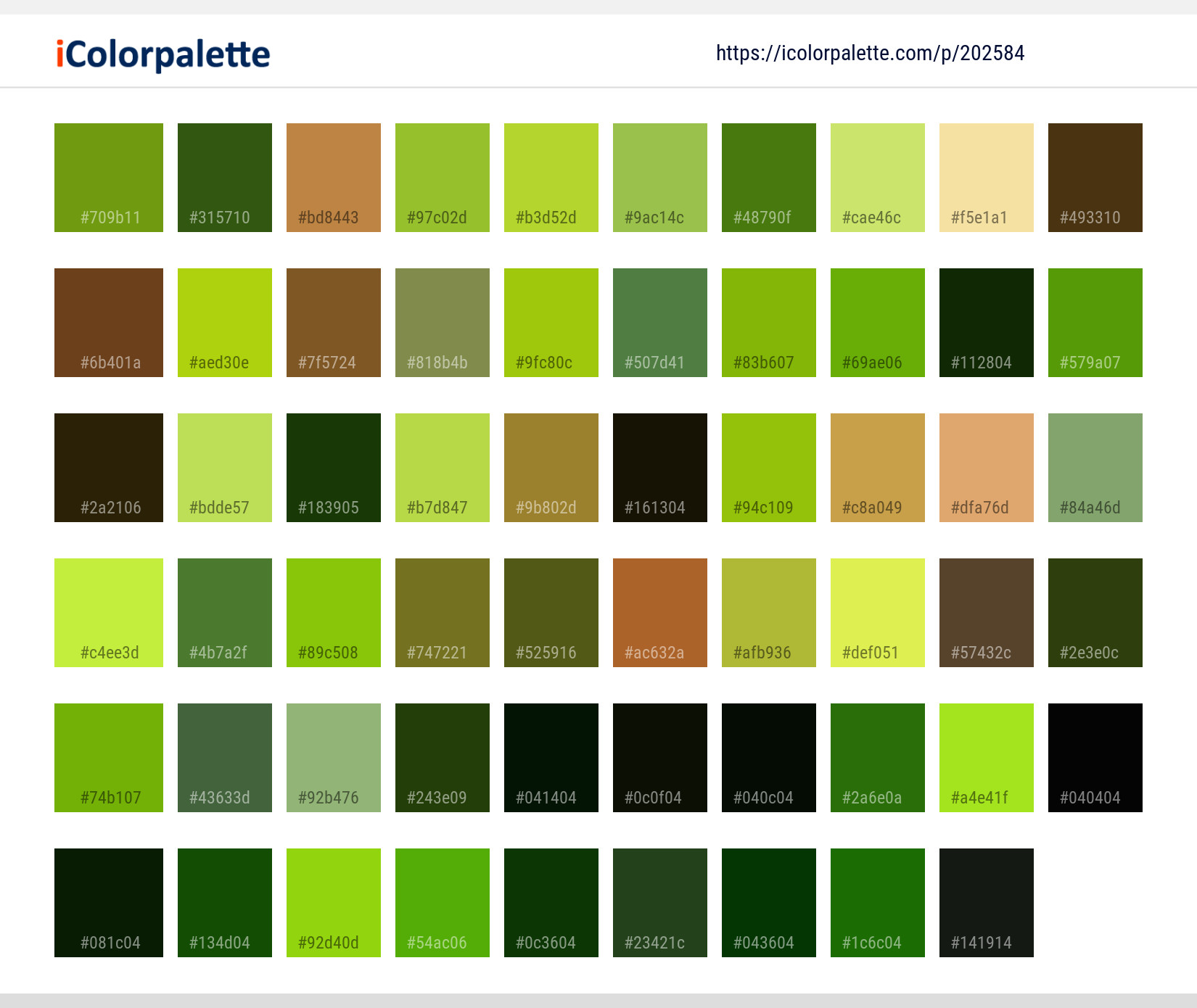
Task: Select the #0c3604 swatch
Action: click(551, 903)
